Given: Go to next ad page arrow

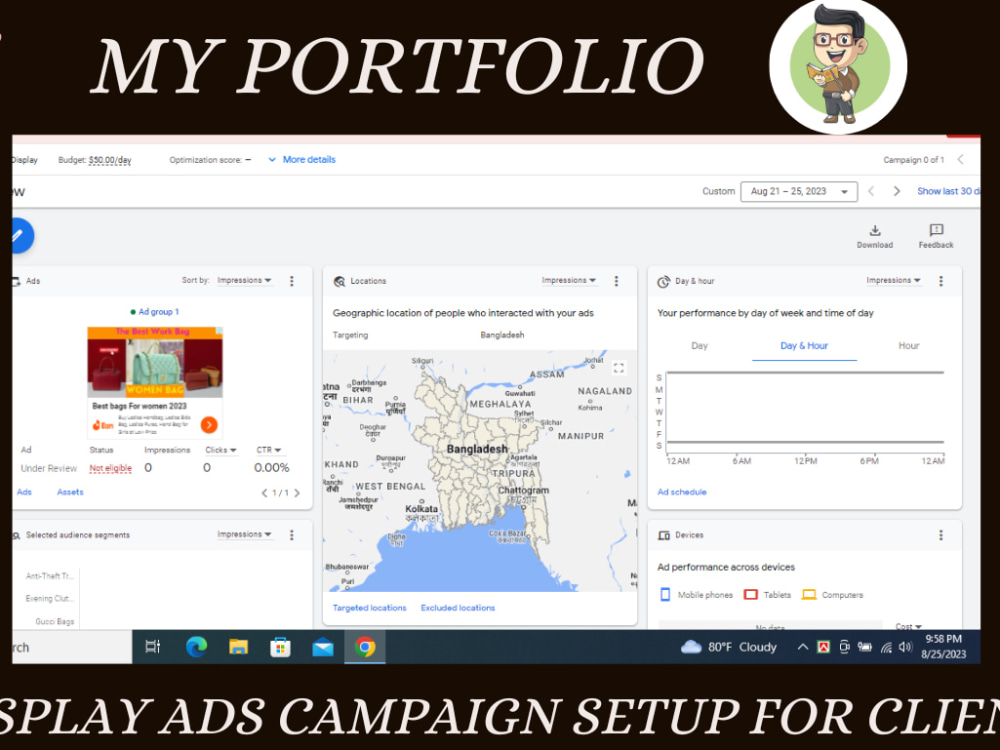Looking at the screenshot, I should click(297, 493).
